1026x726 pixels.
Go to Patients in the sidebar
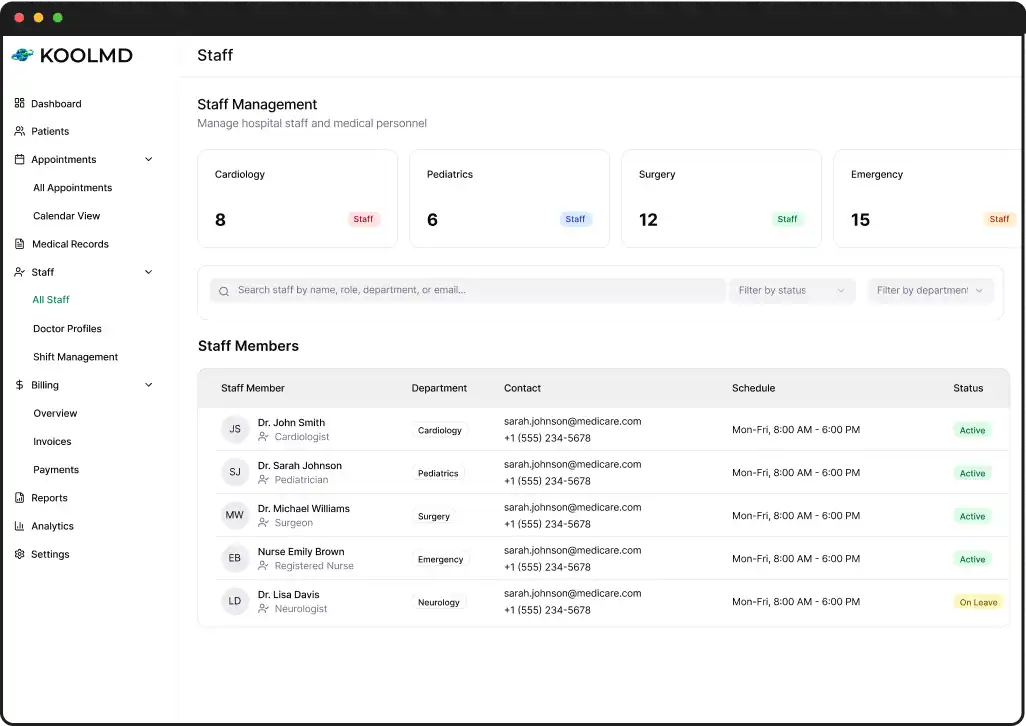pos(50,131)
